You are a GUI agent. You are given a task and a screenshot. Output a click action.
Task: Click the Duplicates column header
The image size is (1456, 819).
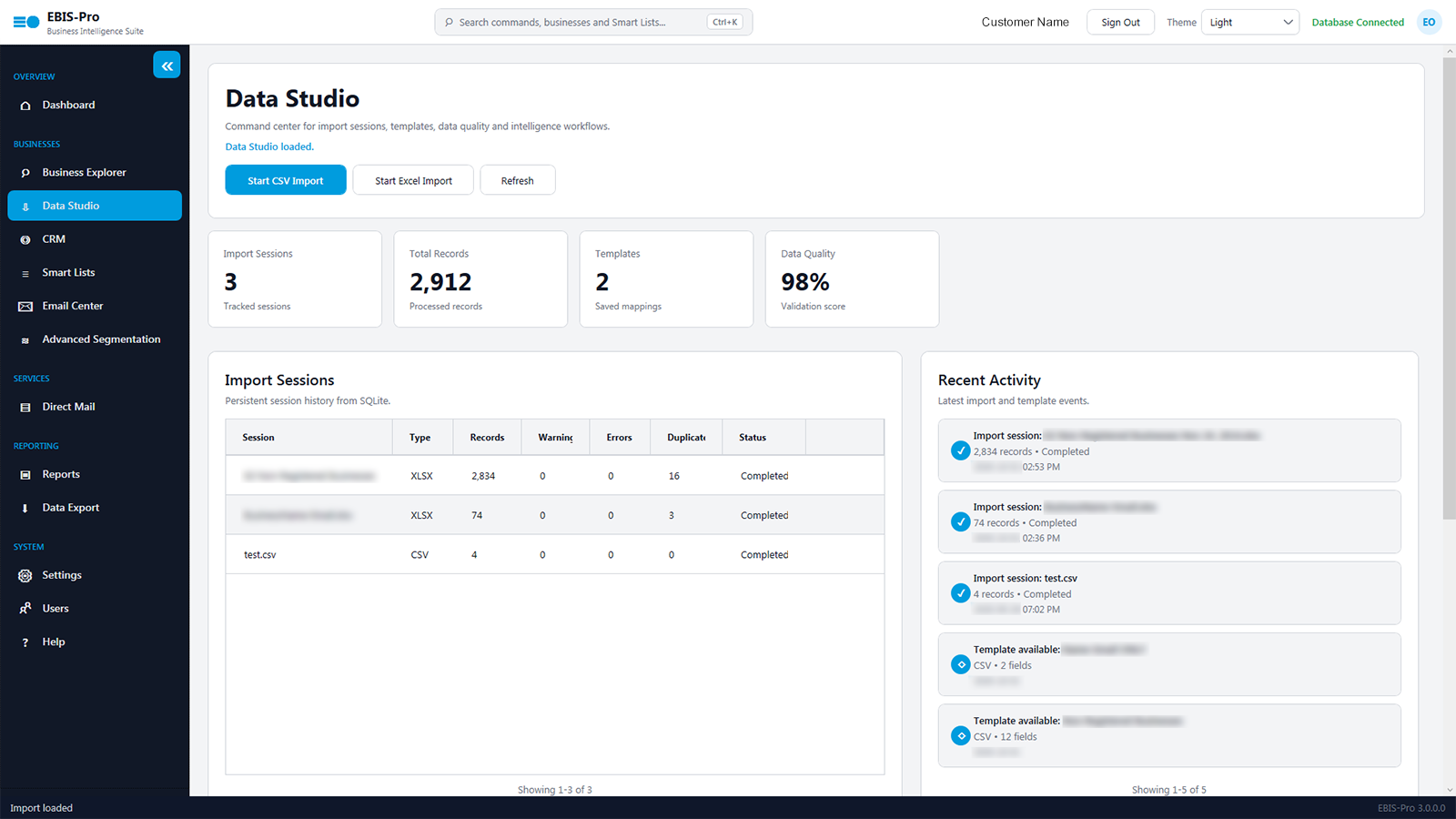coord(686,438)
